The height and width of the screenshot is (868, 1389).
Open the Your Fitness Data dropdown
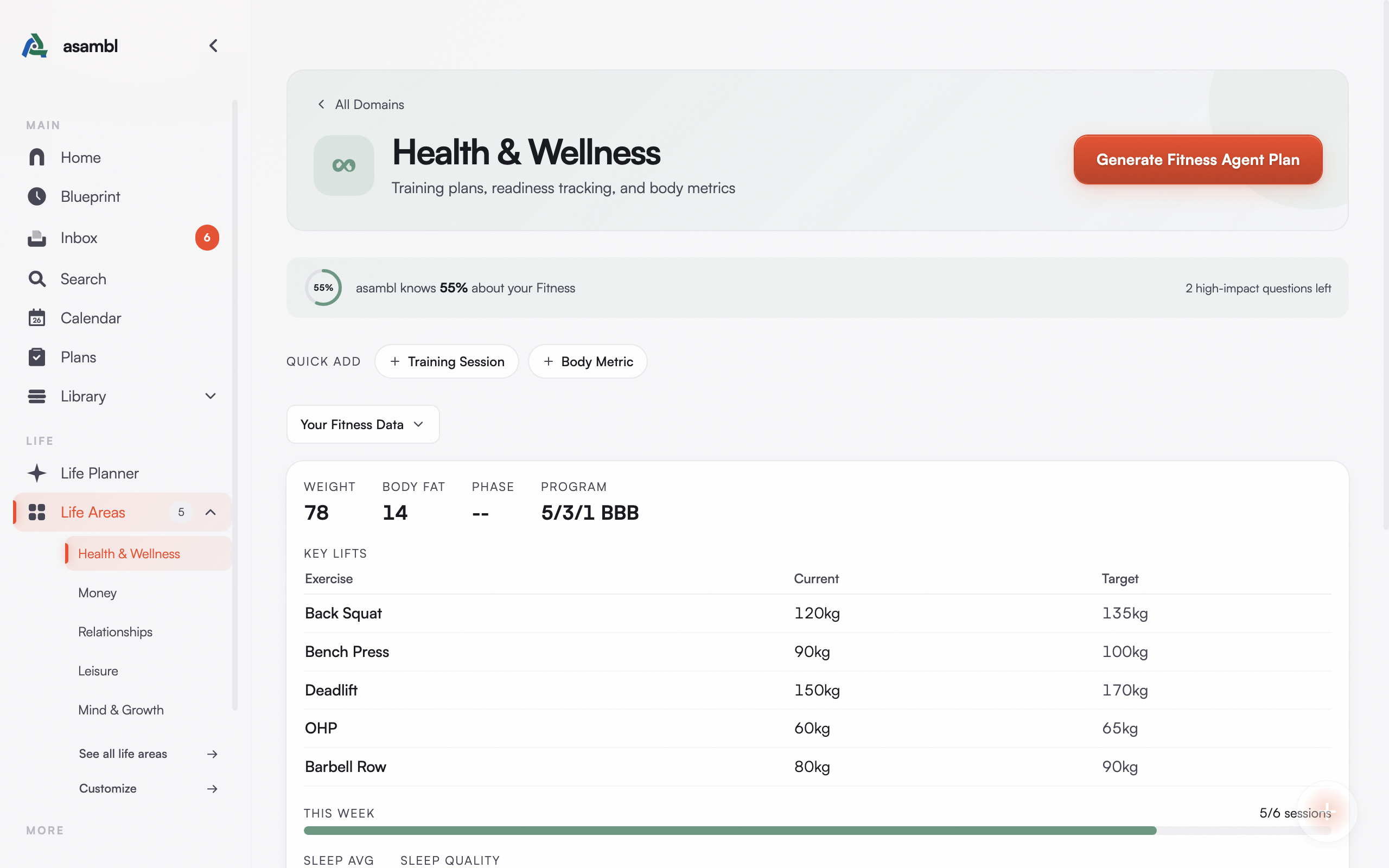pyautogui.click(x=362, y=424)
